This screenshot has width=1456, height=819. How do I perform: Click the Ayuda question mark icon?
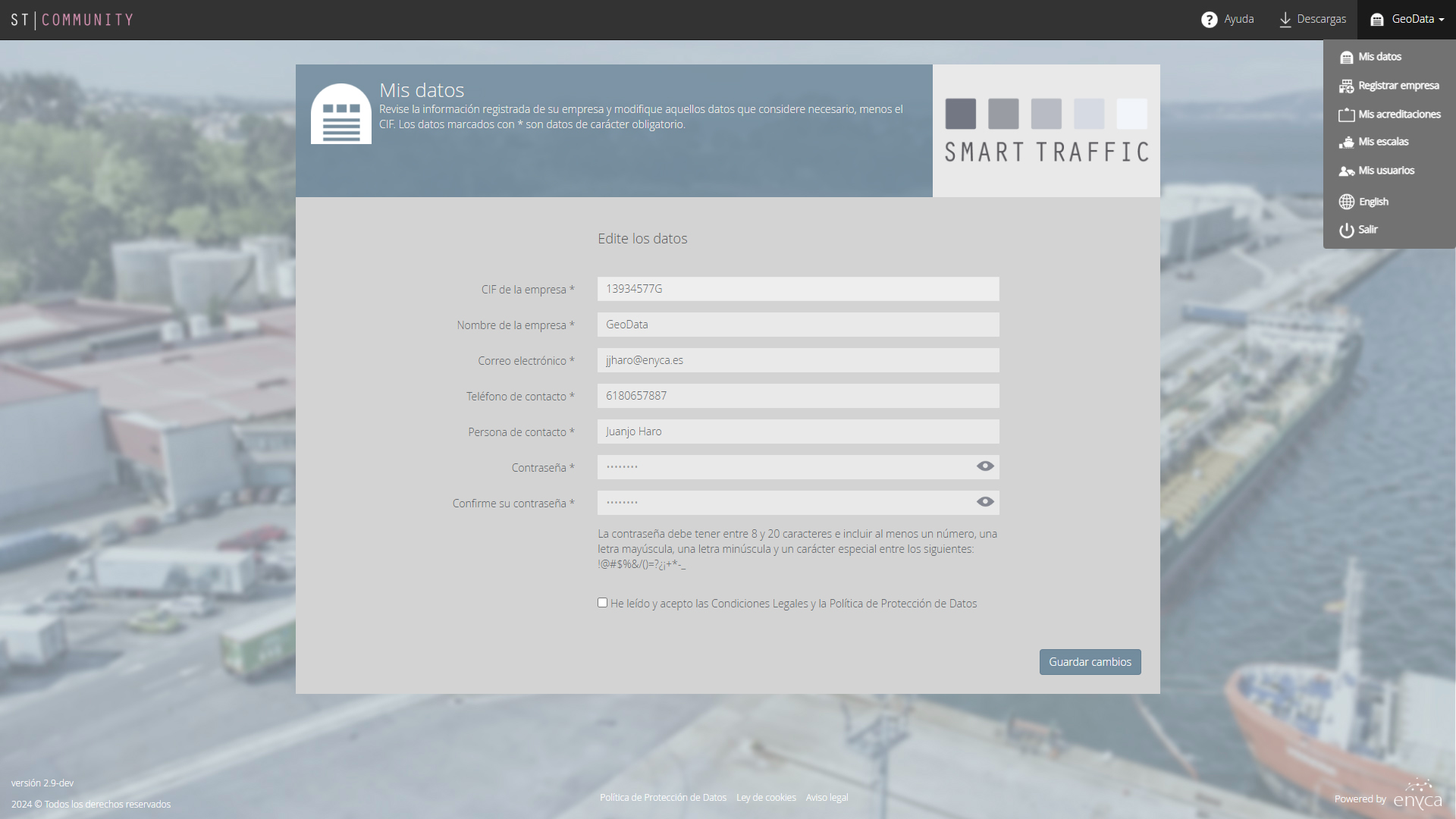1209,20
